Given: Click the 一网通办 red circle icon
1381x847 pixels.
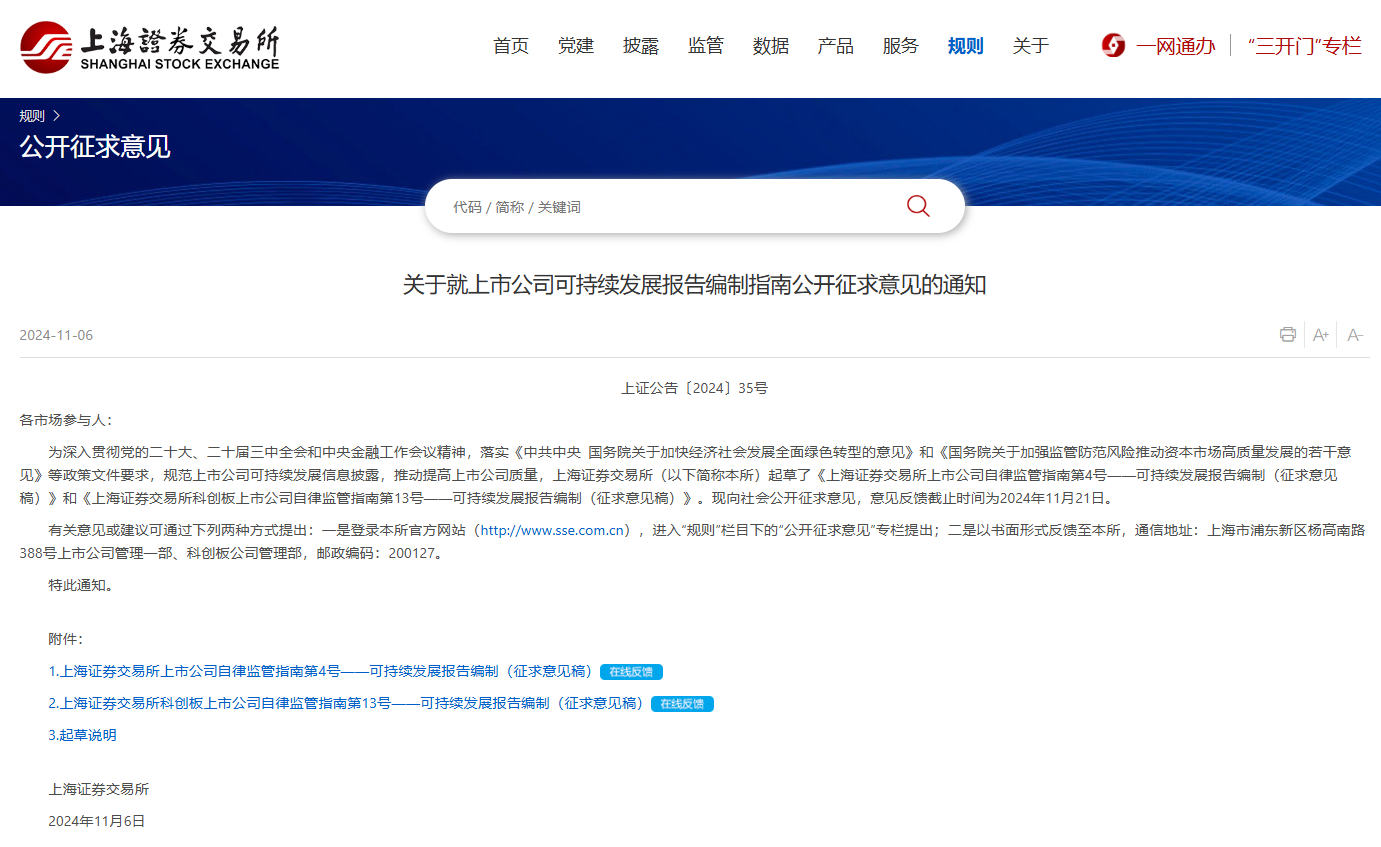Looking at the screenshot, I should (x=1113, y=46).
